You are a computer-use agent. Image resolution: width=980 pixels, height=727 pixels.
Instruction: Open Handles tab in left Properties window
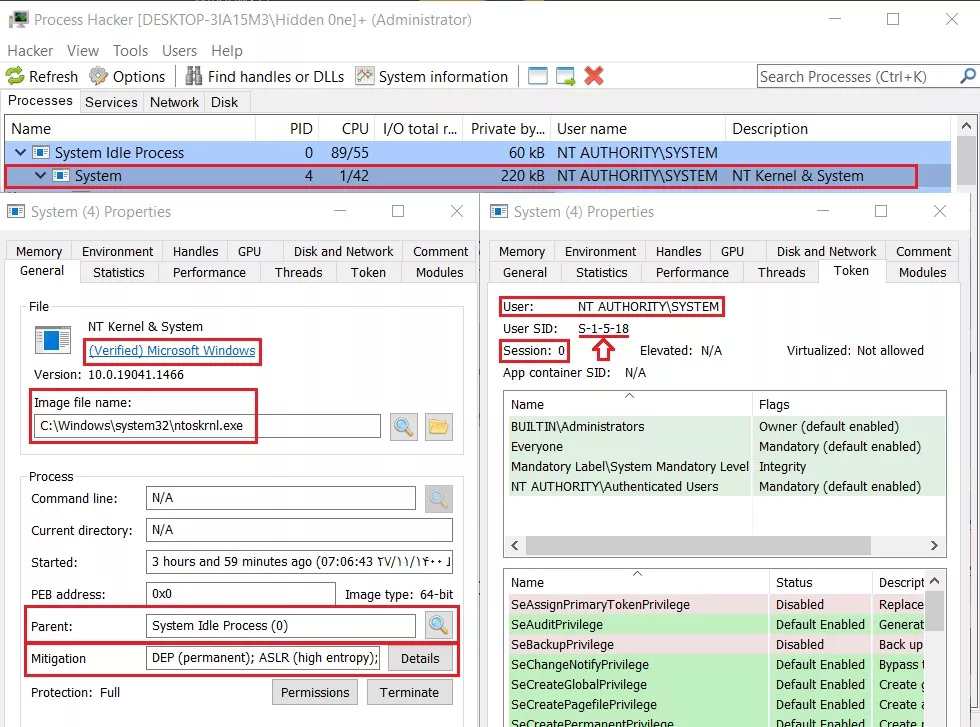pos(196,251)
